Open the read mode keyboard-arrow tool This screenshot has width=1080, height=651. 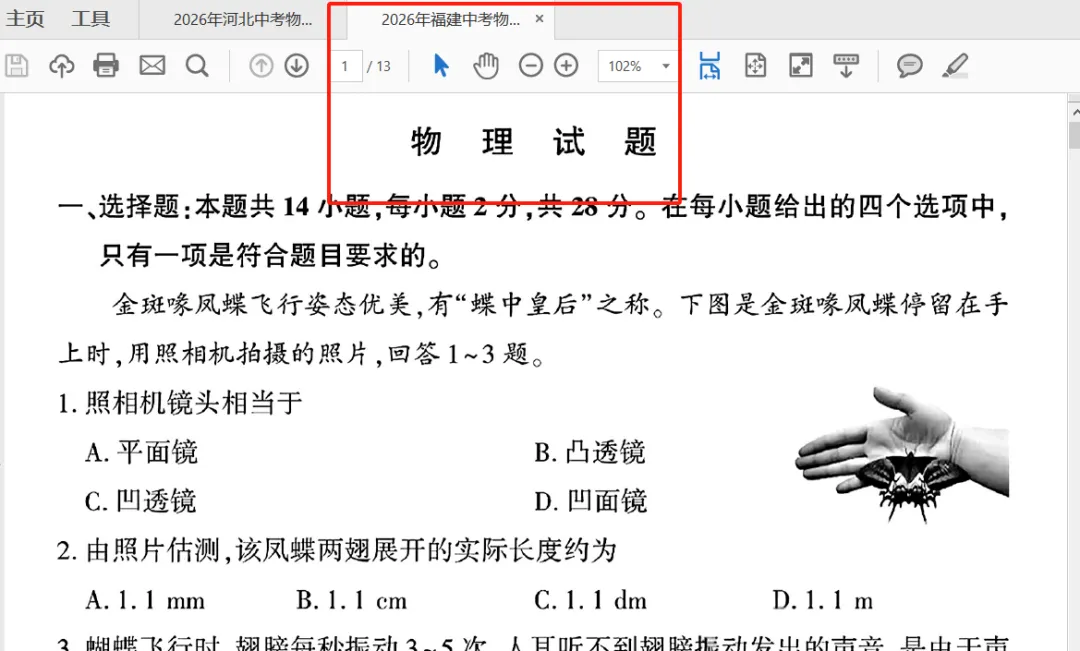pyautogui.click(x=846, y=66)
